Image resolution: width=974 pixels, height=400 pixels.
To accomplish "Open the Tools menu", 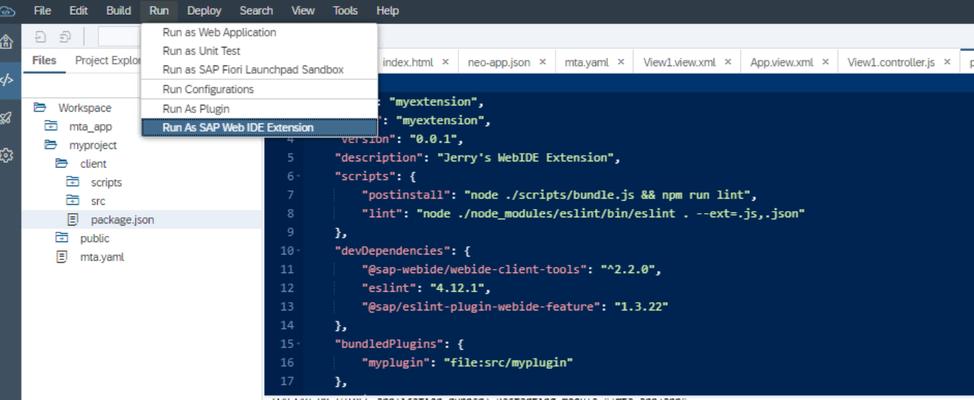I will pyautogui.click(x=345, y=11).
